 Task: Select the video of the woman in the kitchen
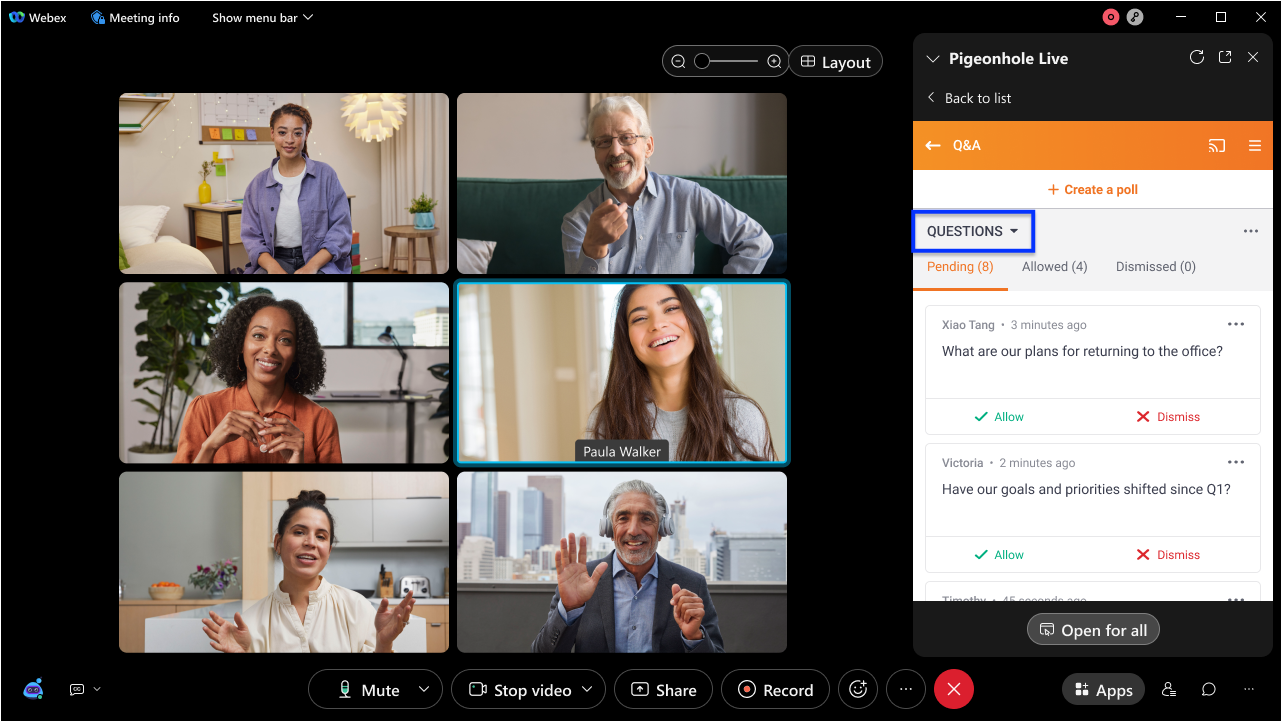[x=284, y=562]
